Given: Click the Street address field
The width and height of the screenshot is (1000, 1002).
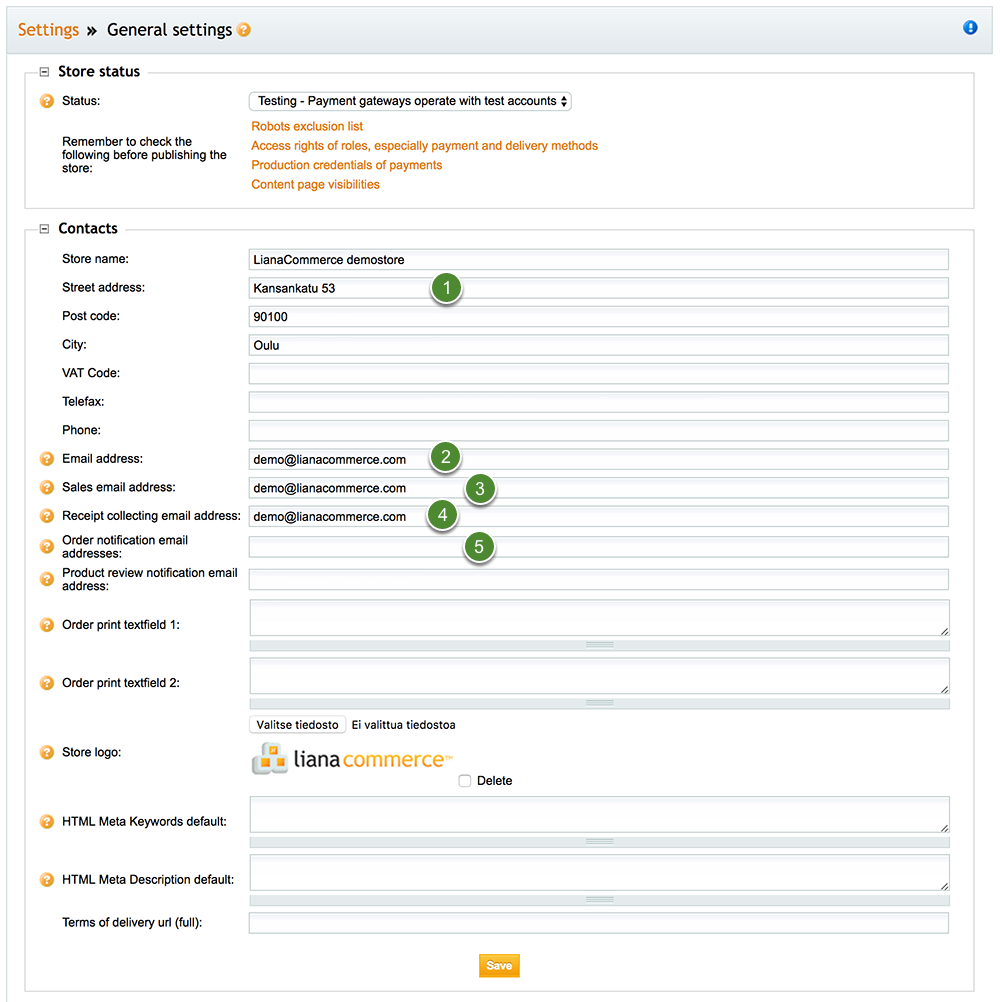Looking at the screenshot, I should click(599, 288).
